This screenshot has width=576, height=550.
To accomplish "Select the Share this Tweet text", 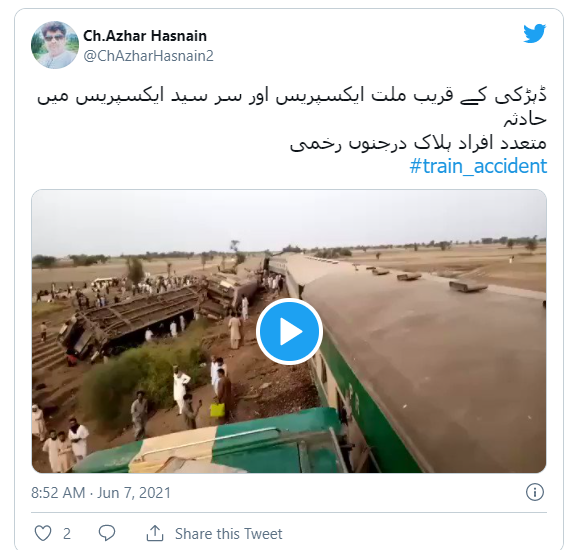I will (228, 533).
